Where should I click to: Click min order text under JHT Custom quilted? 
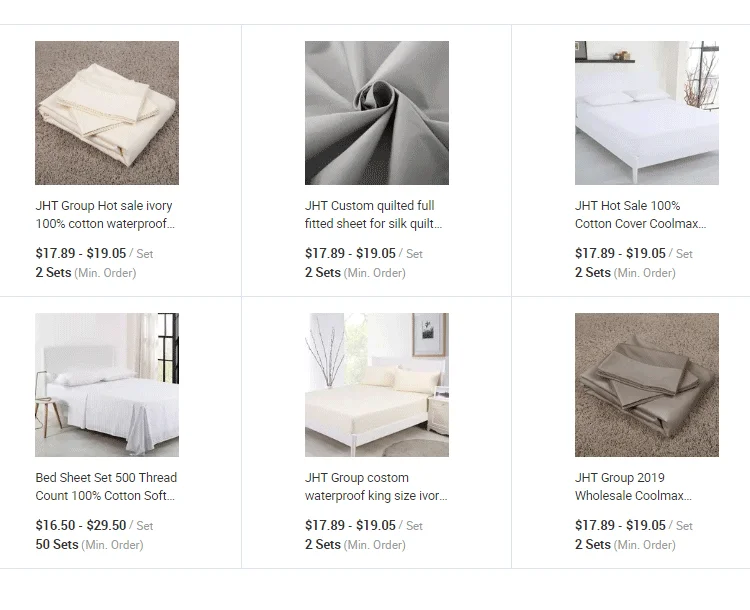pos(355,273)
